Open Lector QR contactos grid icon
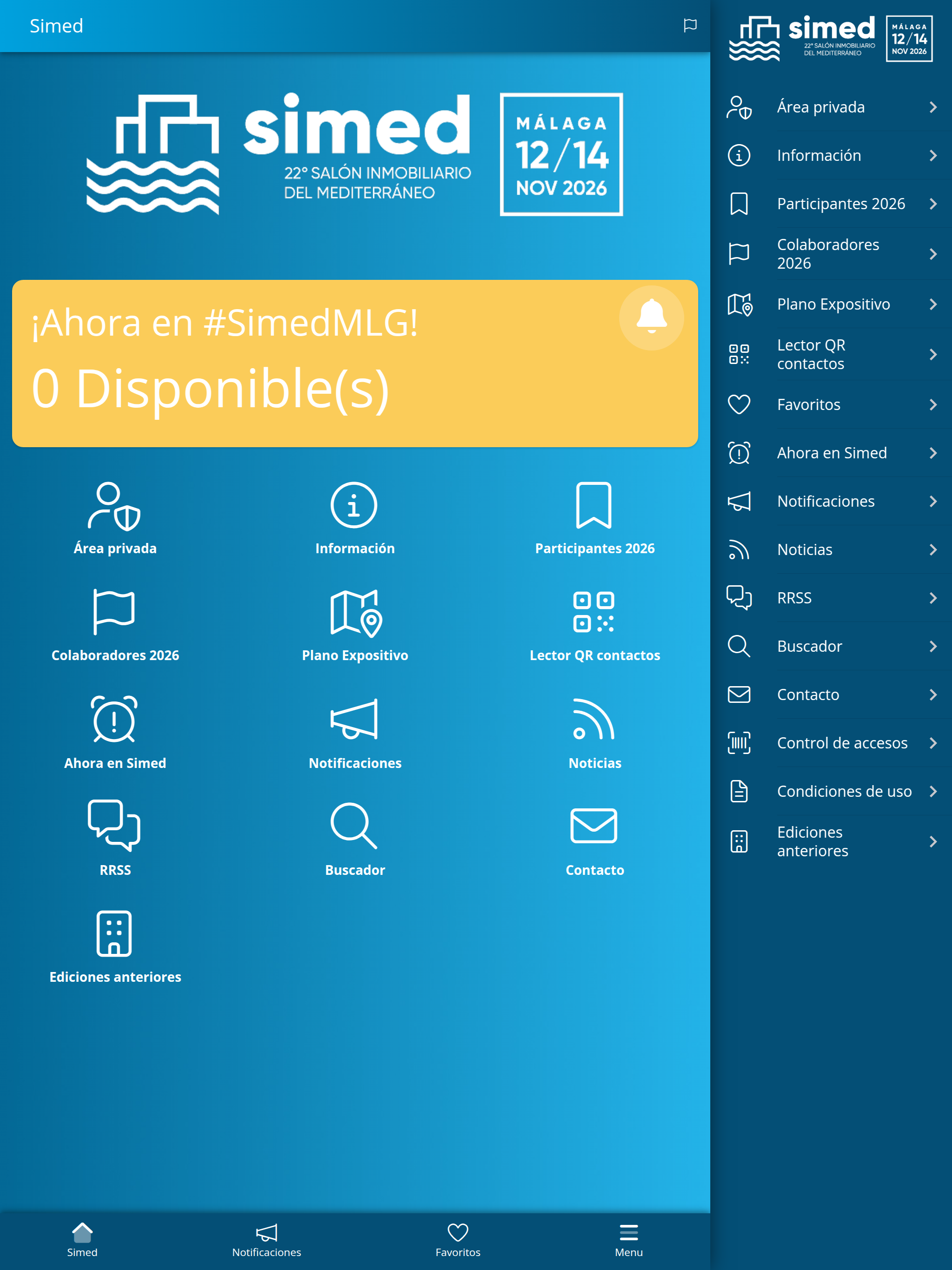Viewport: 952px width, 1270px height. tap(594, 612)
